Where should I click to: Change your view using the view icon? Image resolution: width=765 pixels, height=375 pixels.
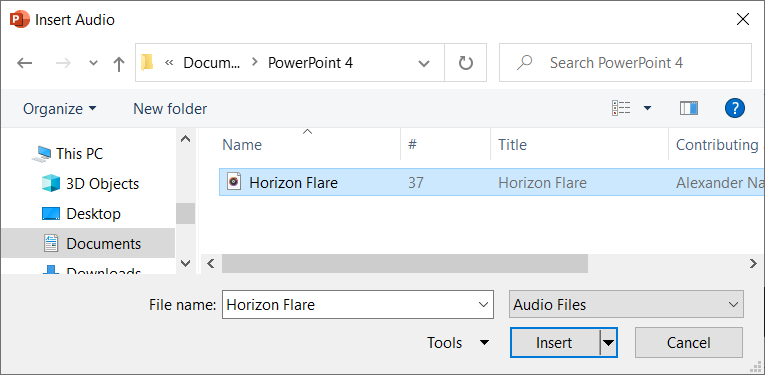click(x=621, y=108)
